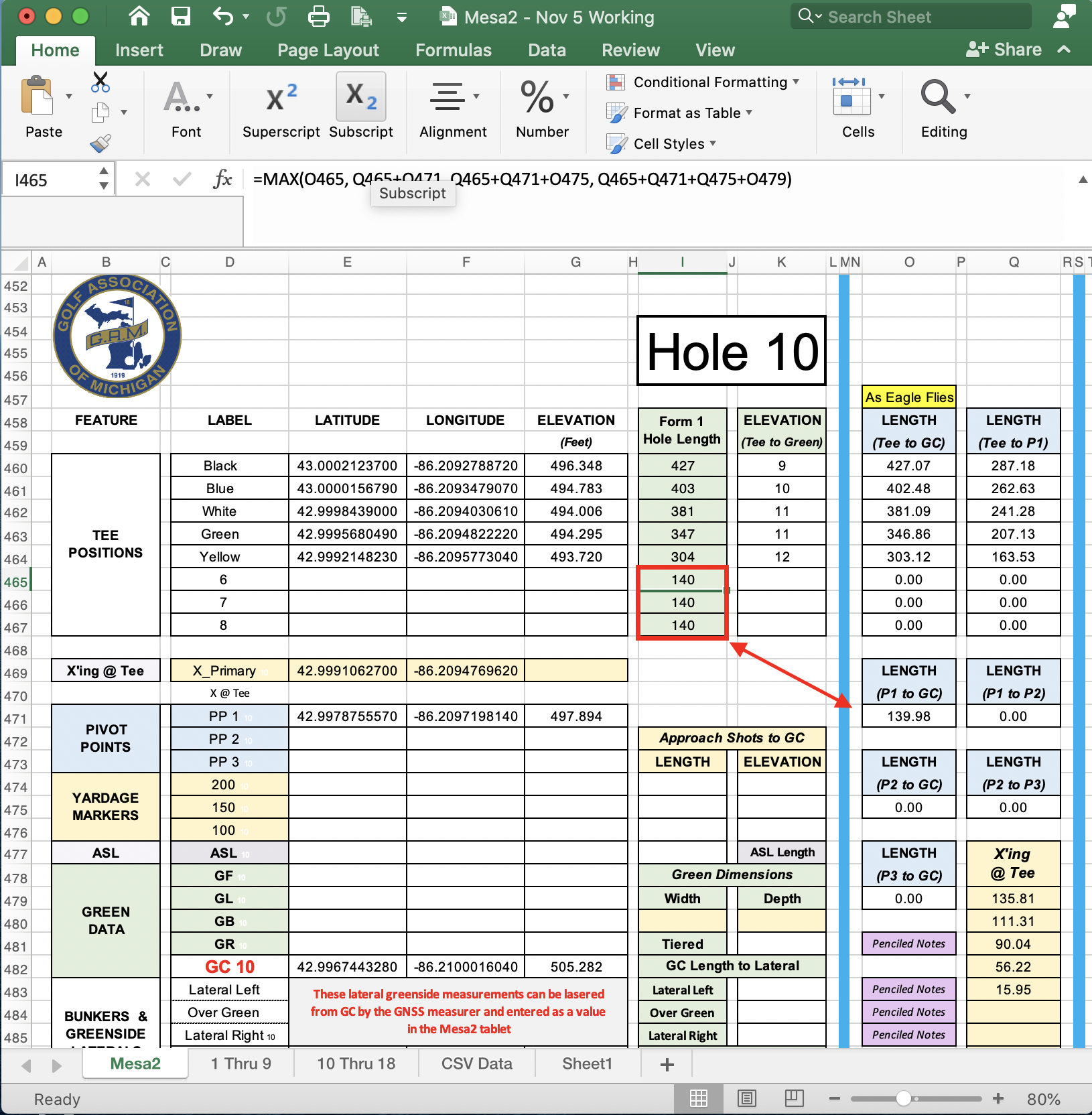Select the As Eagle Flies cell
The width and height of the screenshot is (1092, 1115).
coord(909,397)
